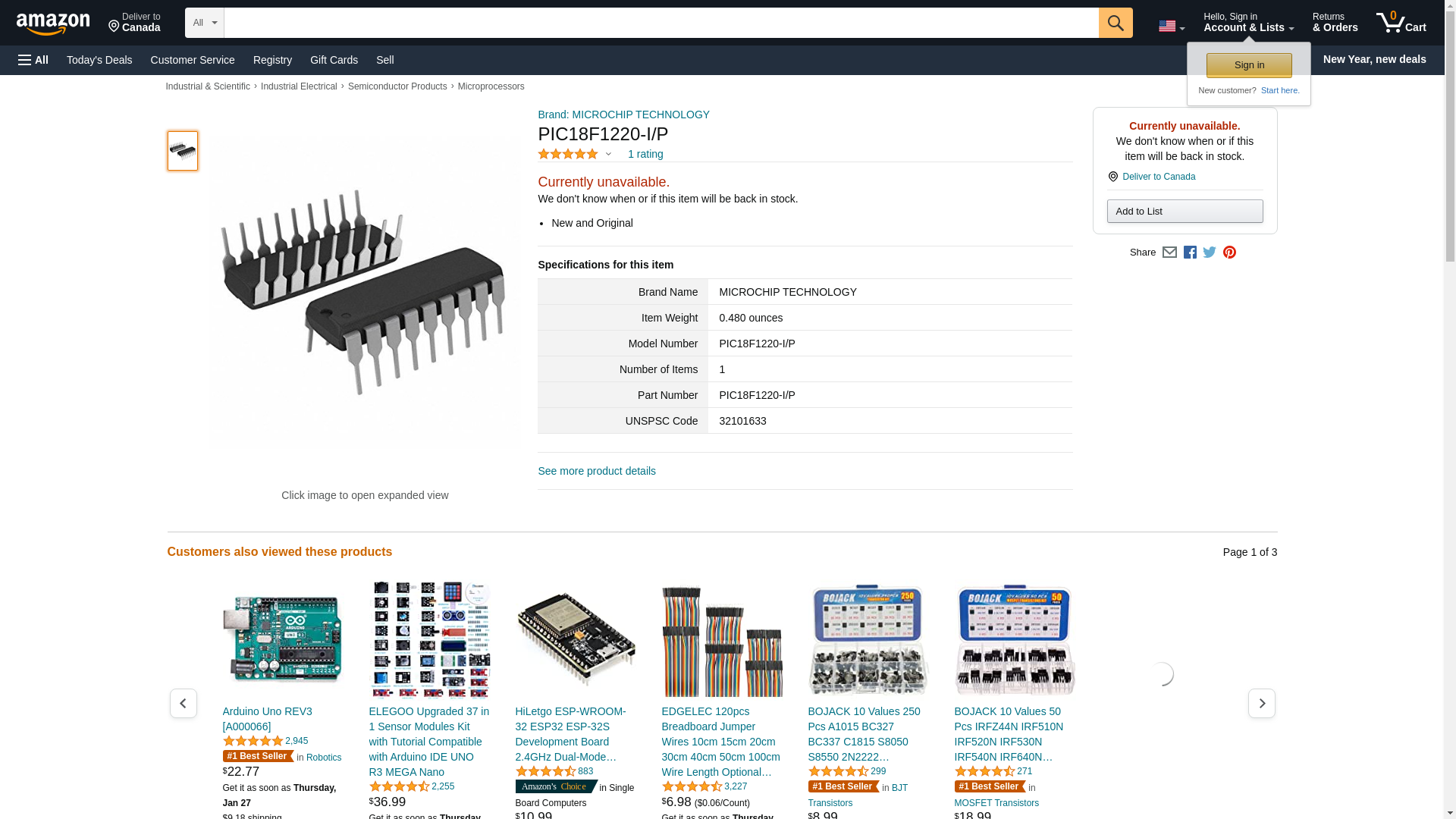The height and width of the screenshot is (819, 1456).
Task: Click Add to List button
Action: pos(1185,212)
